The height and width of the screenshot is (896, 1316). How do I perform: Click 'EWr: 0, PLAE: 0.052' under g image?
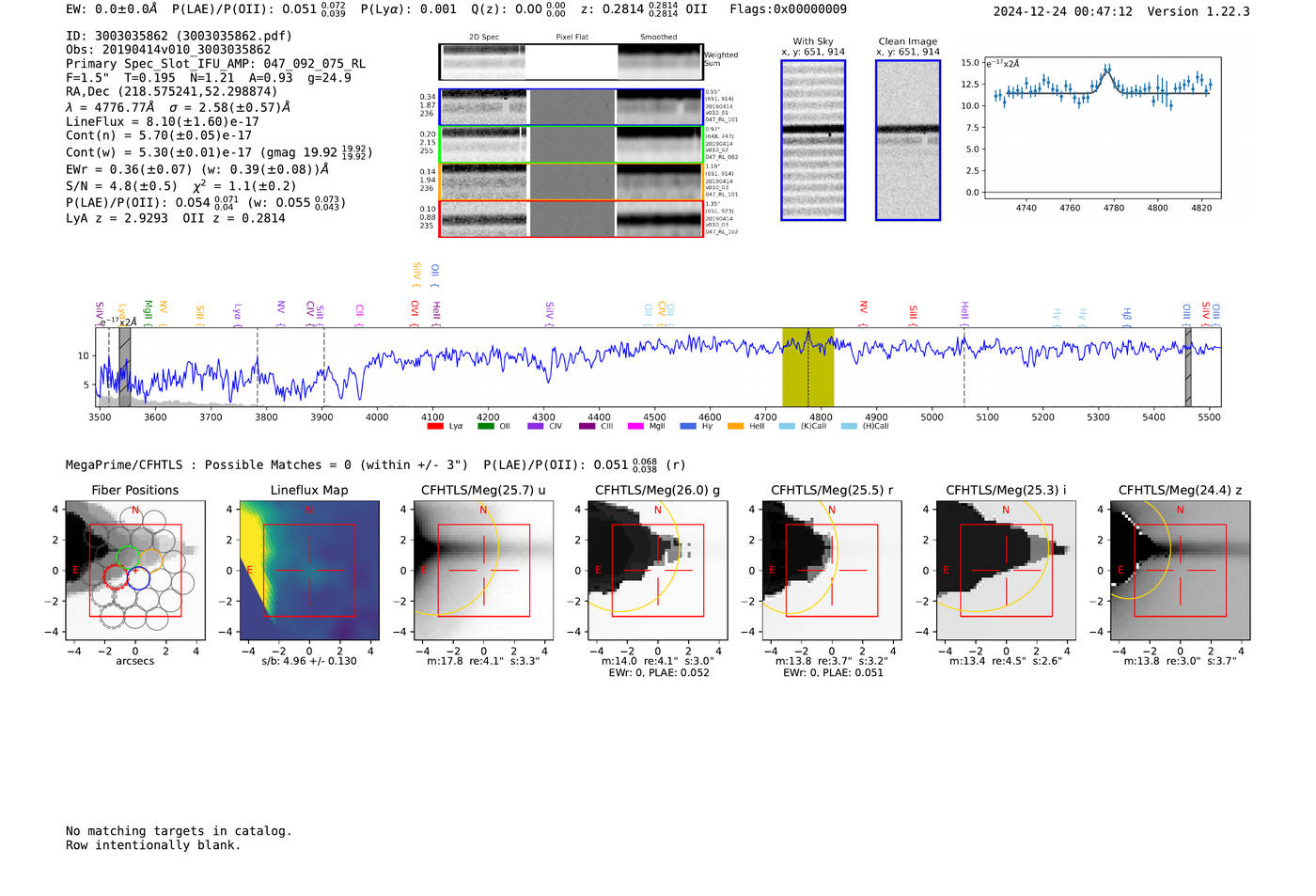point(658,673)
